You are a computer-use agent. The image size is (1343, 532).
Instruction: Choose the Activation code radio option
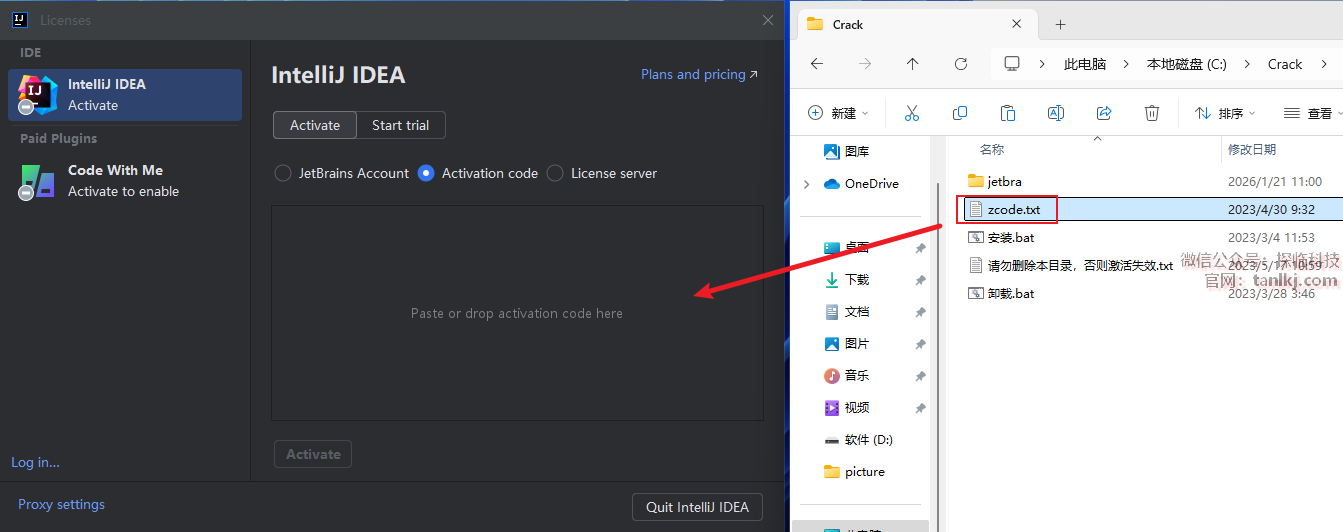[426, 173]
